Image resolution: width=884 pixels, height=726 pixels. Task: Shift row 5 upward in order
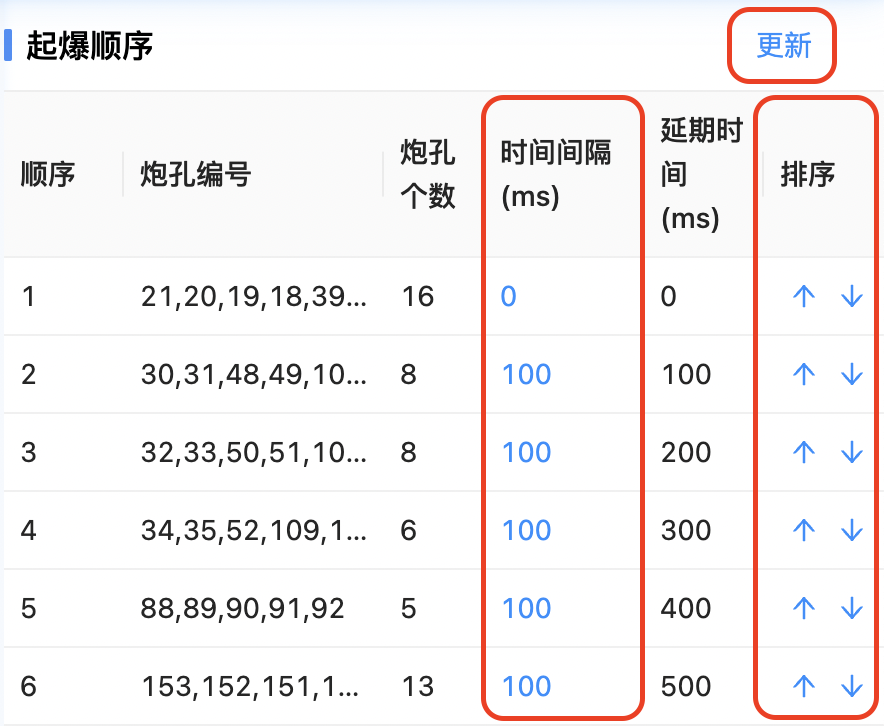(804, 608)
